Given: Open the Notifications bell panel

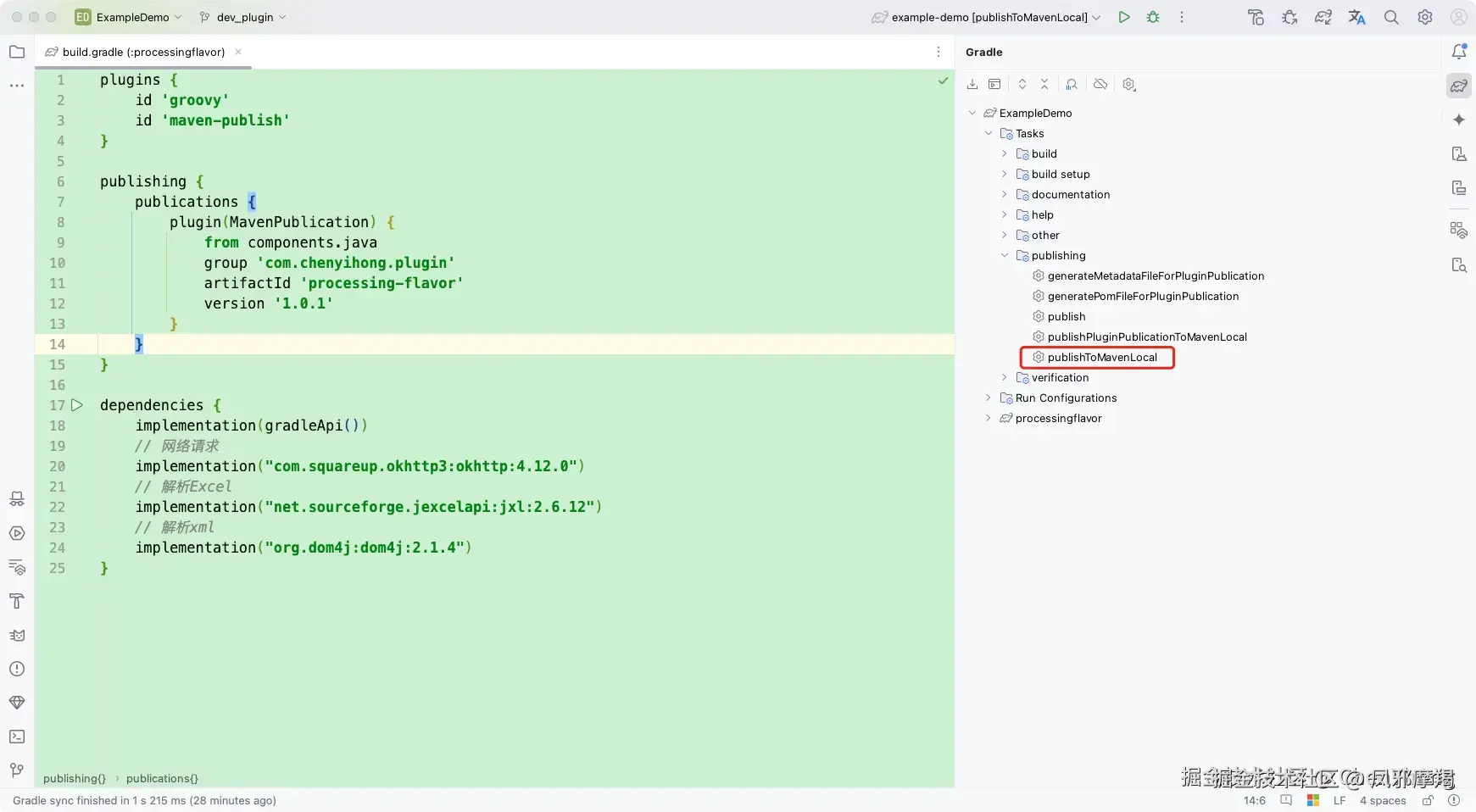Looking at the screenshot, I should [x=1459, y=52].
